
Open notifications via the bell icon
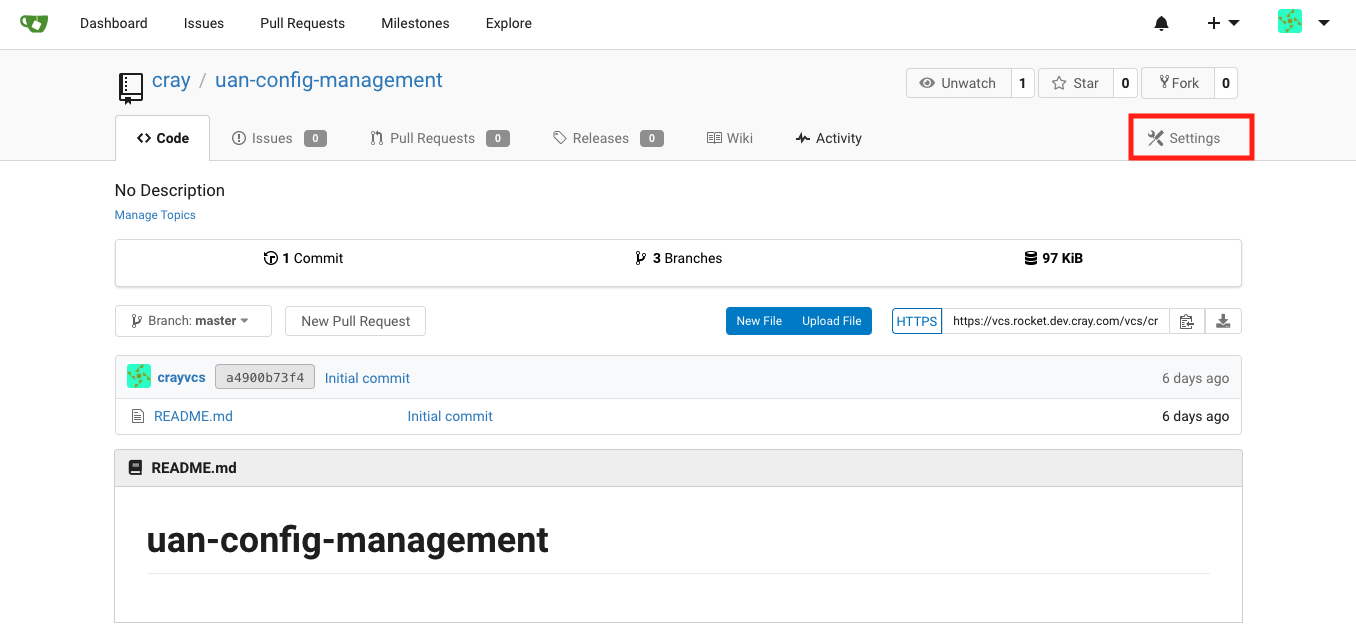1161,23
